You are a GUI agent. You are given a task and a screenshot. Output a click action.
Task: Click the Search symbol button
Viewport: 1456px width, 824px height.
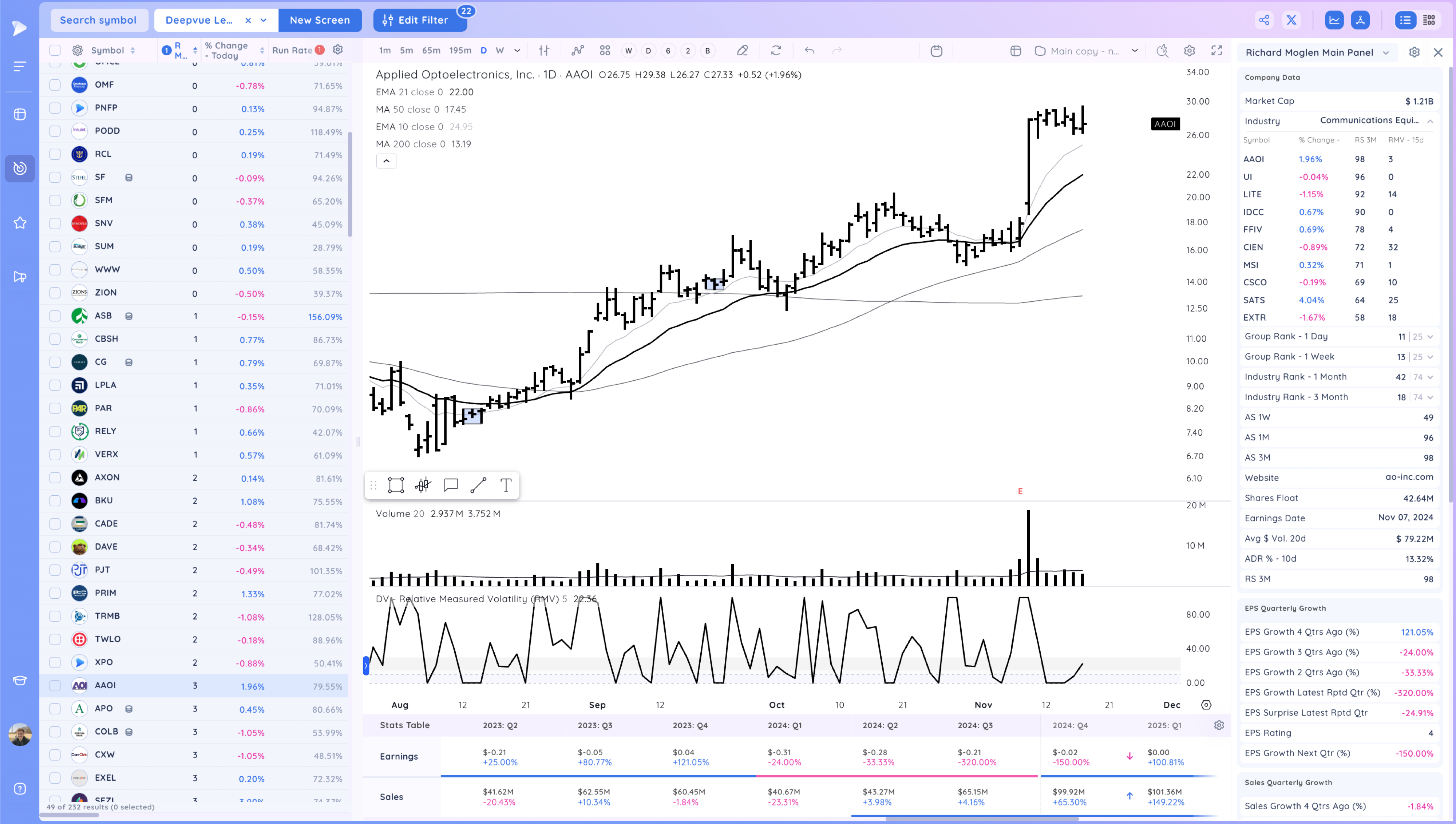pos(99,20)
